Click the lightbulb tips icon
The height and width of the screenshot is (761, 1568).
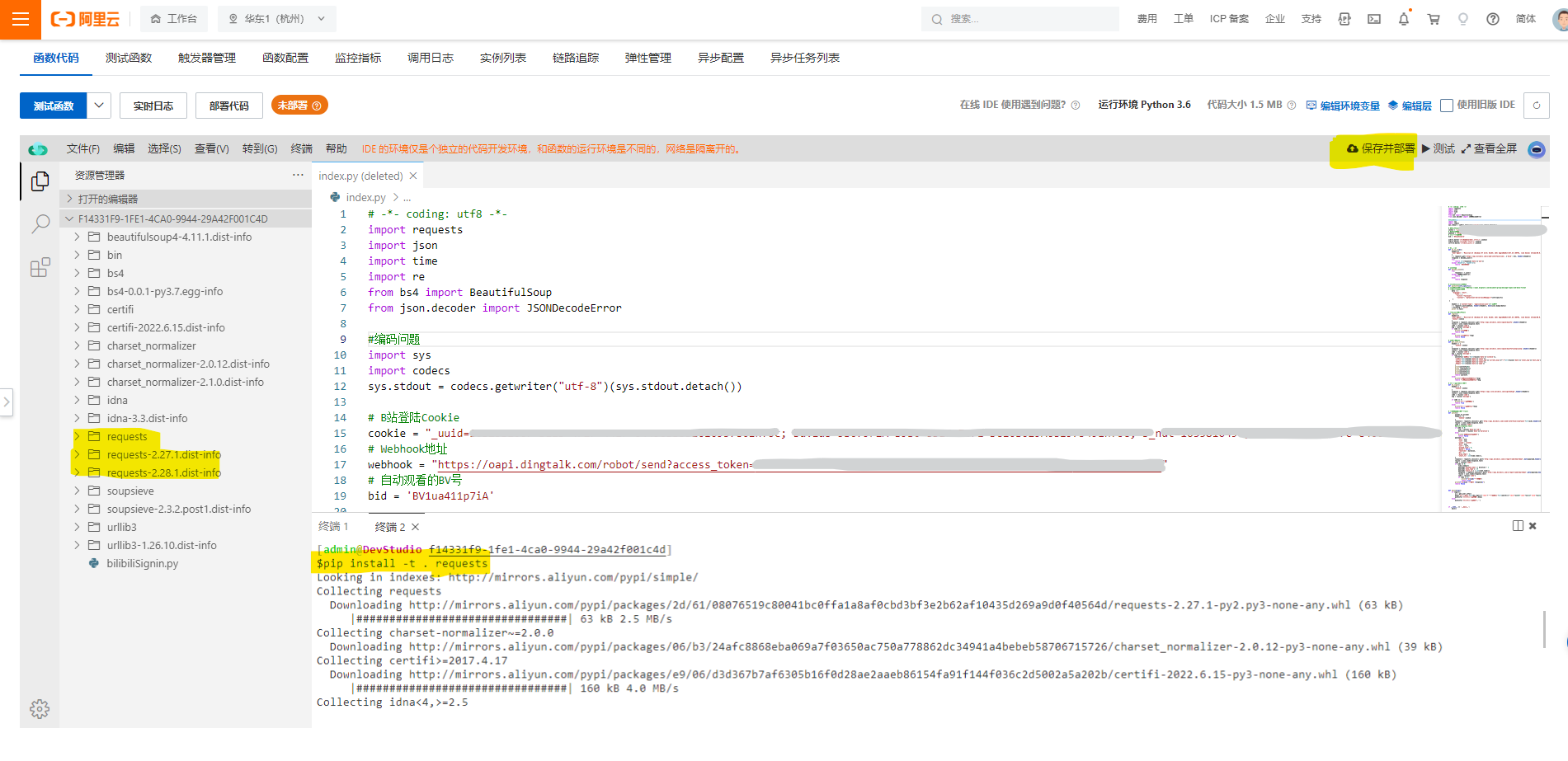(1463, 19)
